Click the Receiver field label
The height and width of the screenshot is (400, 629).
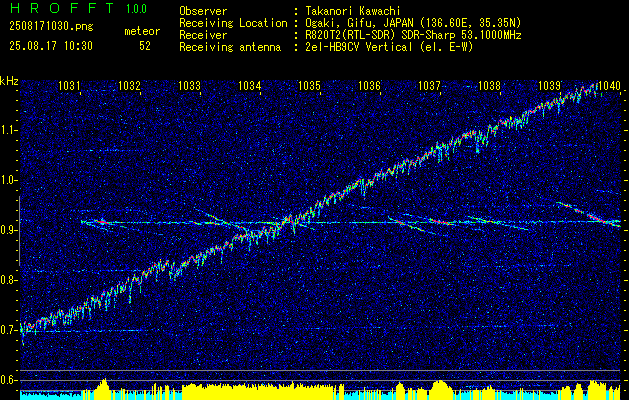tap(203, 35)
